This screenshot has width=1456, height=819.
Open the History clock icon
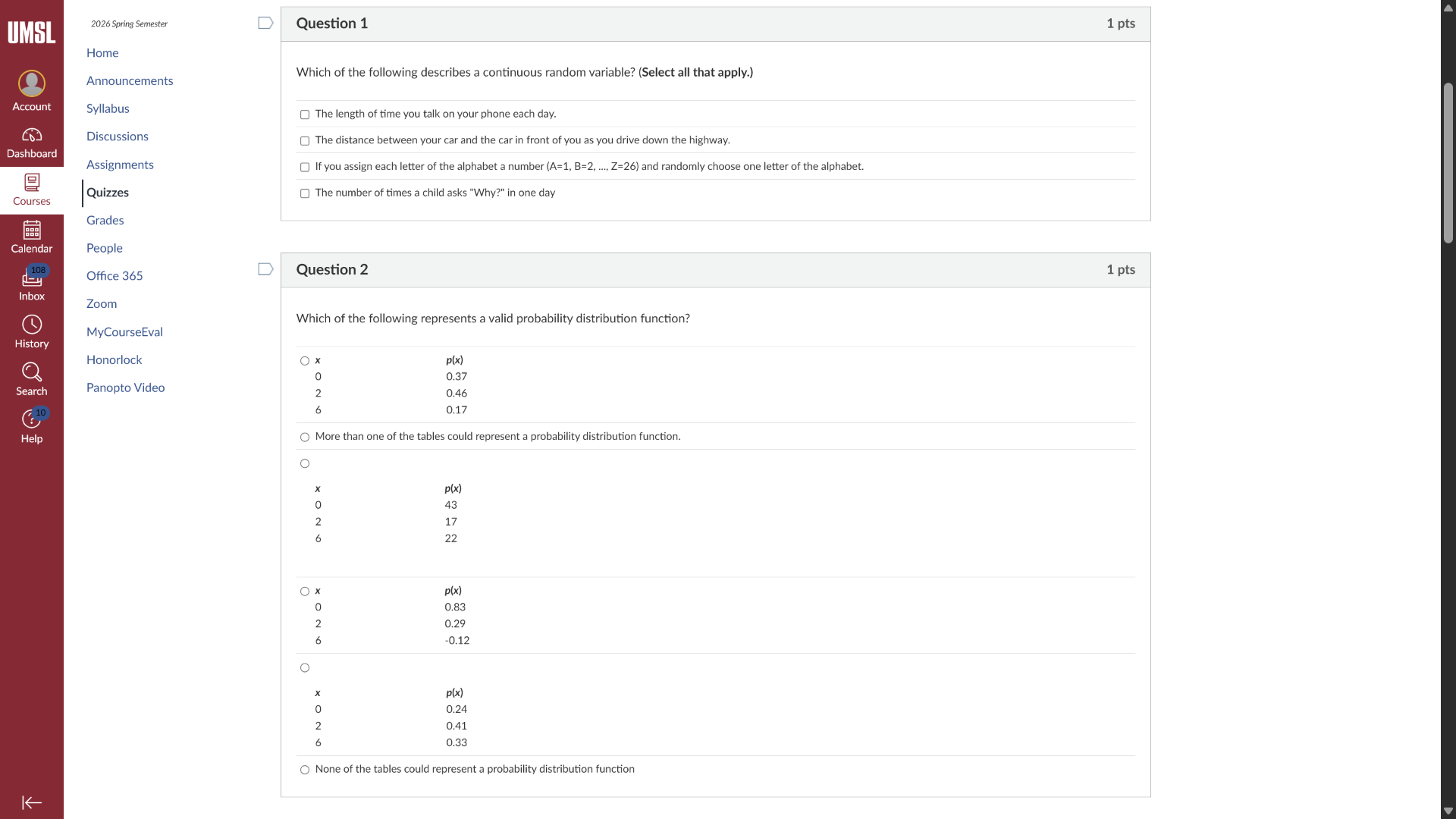[x=32, y=325]
